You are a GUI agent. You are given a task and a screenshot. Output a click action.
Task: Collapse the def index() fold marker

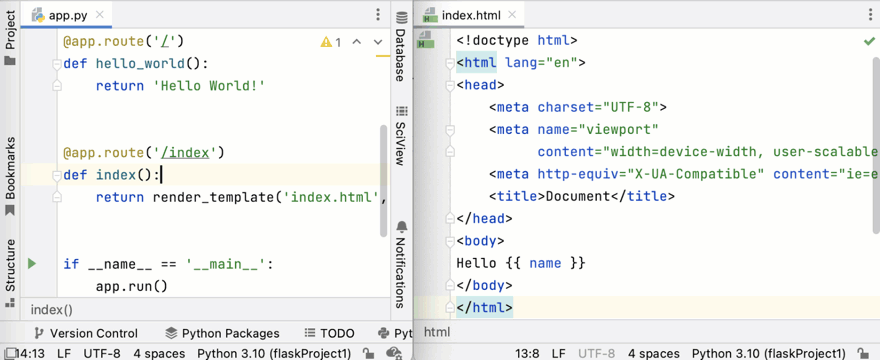(56, 175)
